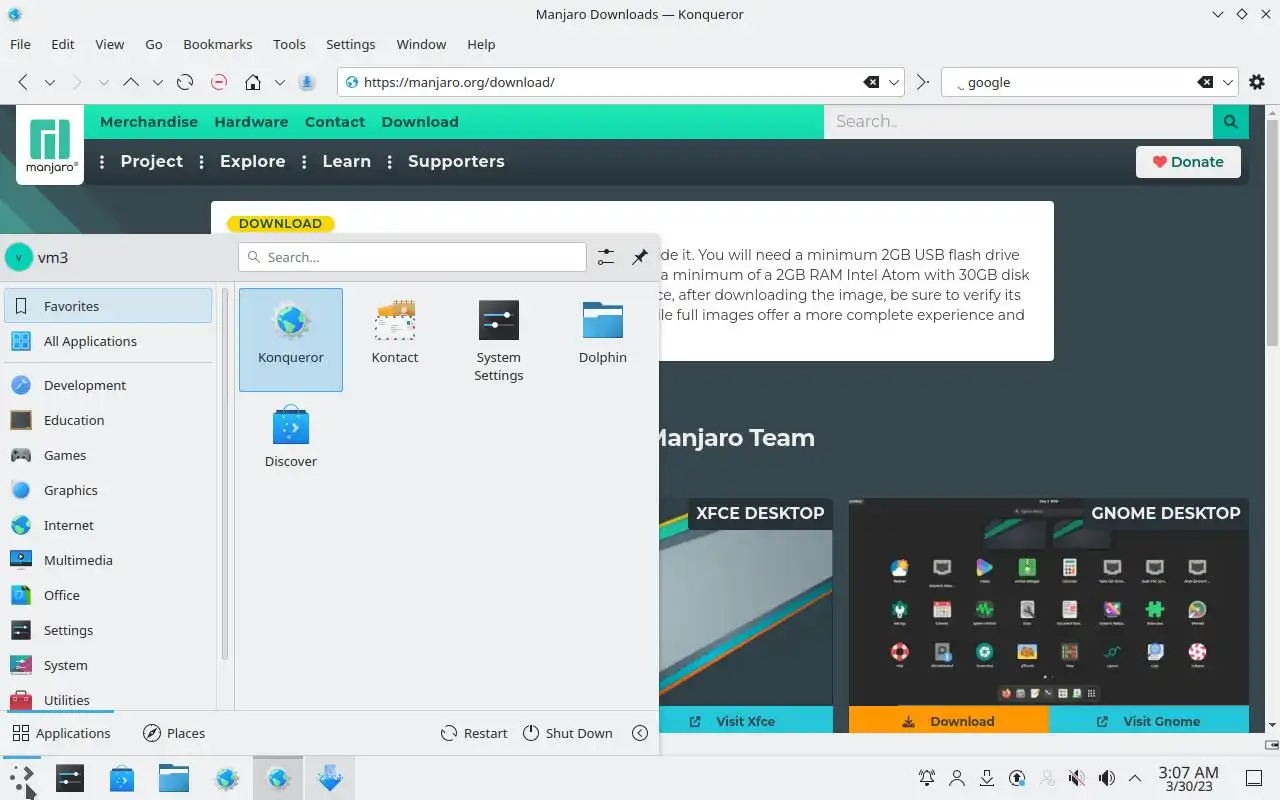Launch Konqueror from the Favorites grid
The width and height of the screenshot is (1280, 800).
[291, 339]
